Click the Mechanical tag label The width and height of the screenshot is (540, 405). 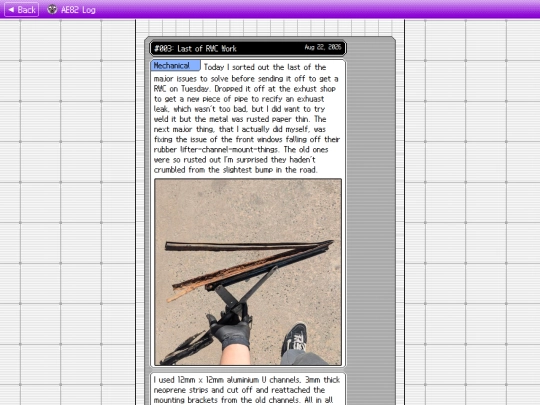pyautogui.click(x=175, y=65)
